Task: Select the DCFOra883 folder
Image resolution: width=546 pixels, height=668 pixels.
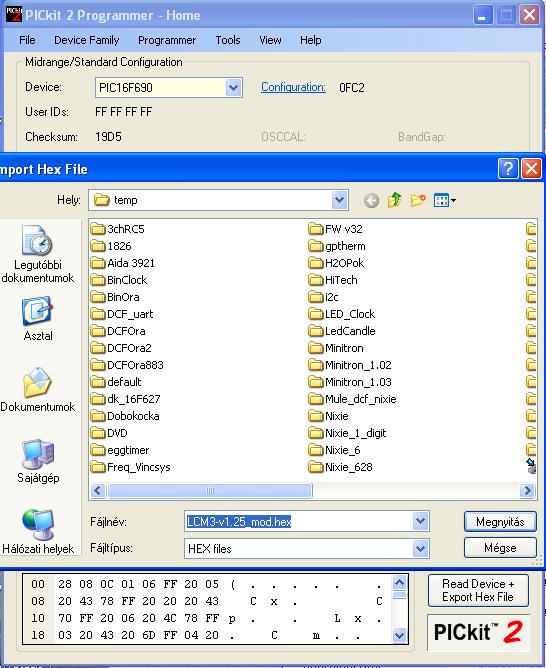Action: pyautogui.click(x=127, y=365)
